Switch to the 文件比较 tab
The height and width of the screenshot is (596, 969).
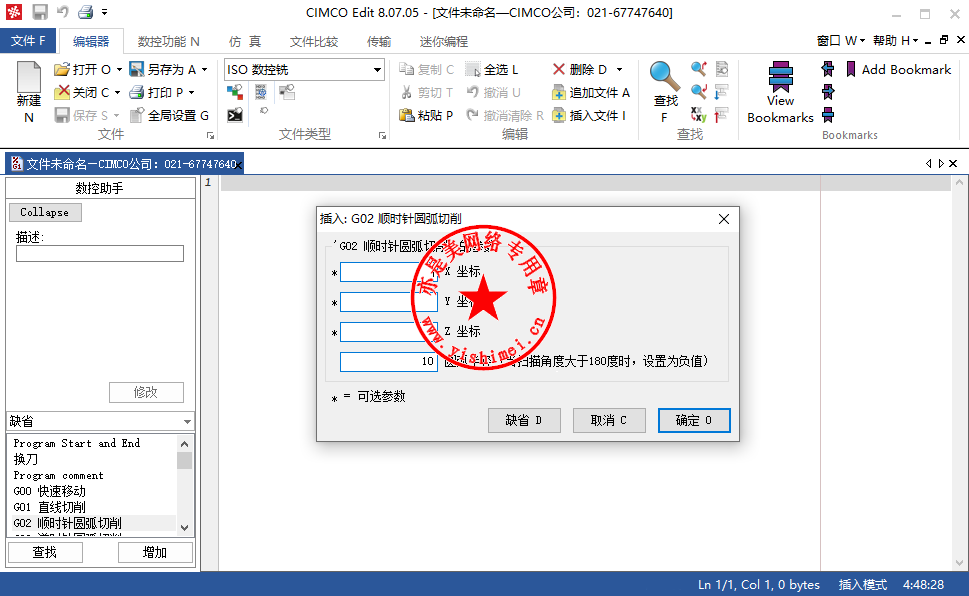pyautogui.click(x=314, y=41)
